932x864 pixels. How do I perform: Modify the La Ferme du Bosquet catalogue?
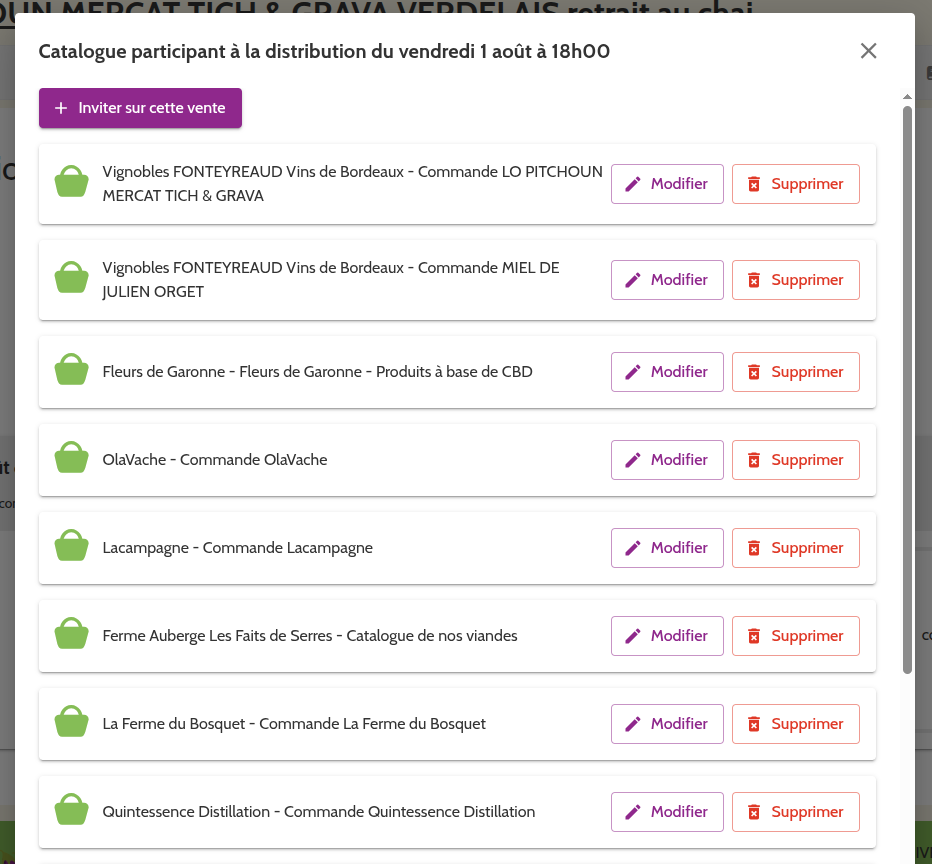click(667, 724)
